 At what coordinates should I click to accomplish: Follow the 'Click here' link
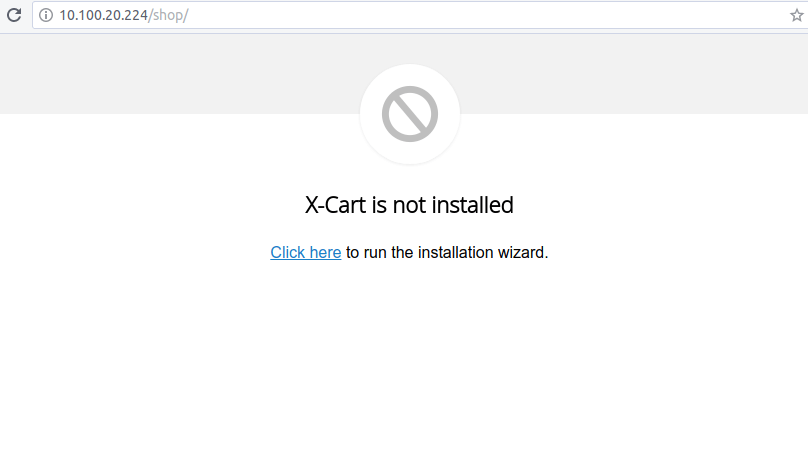tap(306, 252)
